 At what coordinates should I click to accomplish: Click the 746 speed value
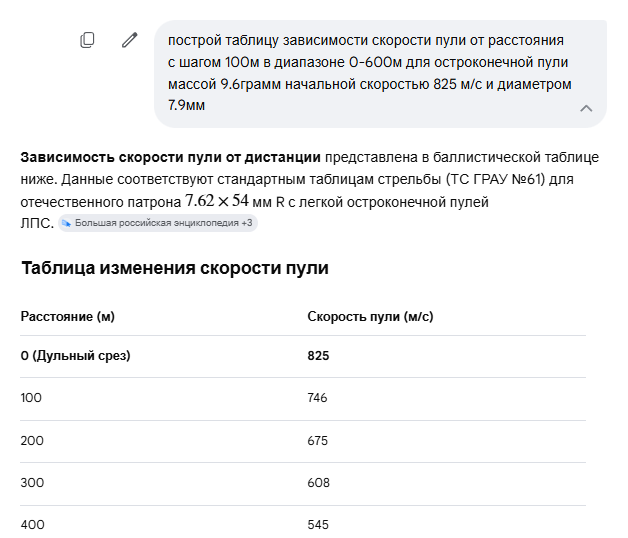[317, 398]
